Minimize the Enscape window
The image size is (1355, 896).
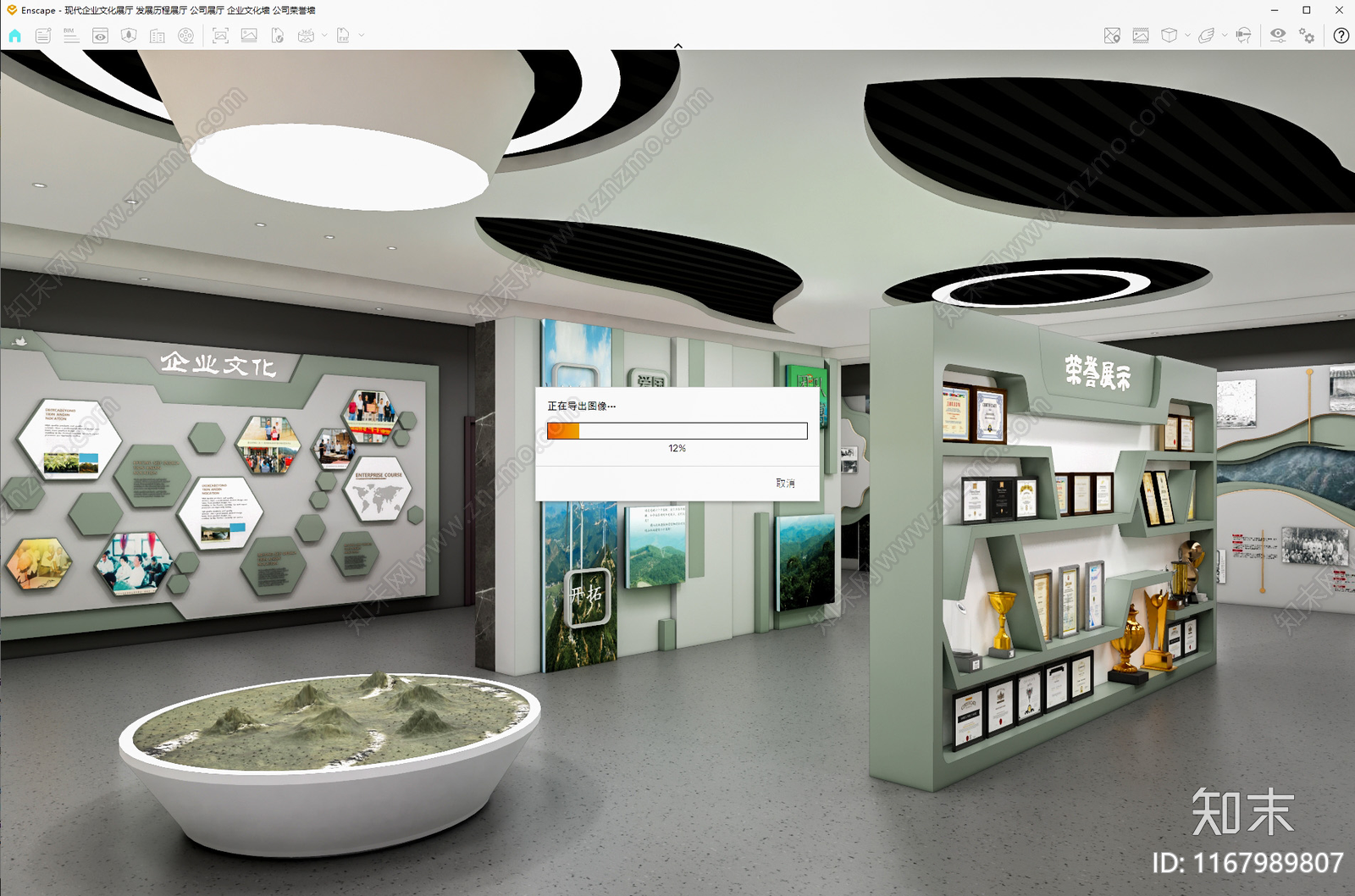[1275, 10]
